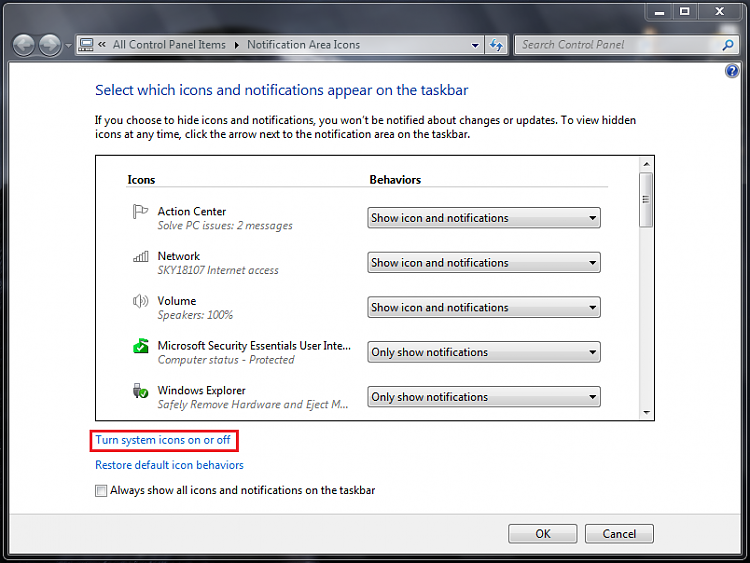Image resolution: width=750 pixels, height=563 pixels.
Task: Click the Icons column header
Action: pyautogui.click(x=141, y=180)
